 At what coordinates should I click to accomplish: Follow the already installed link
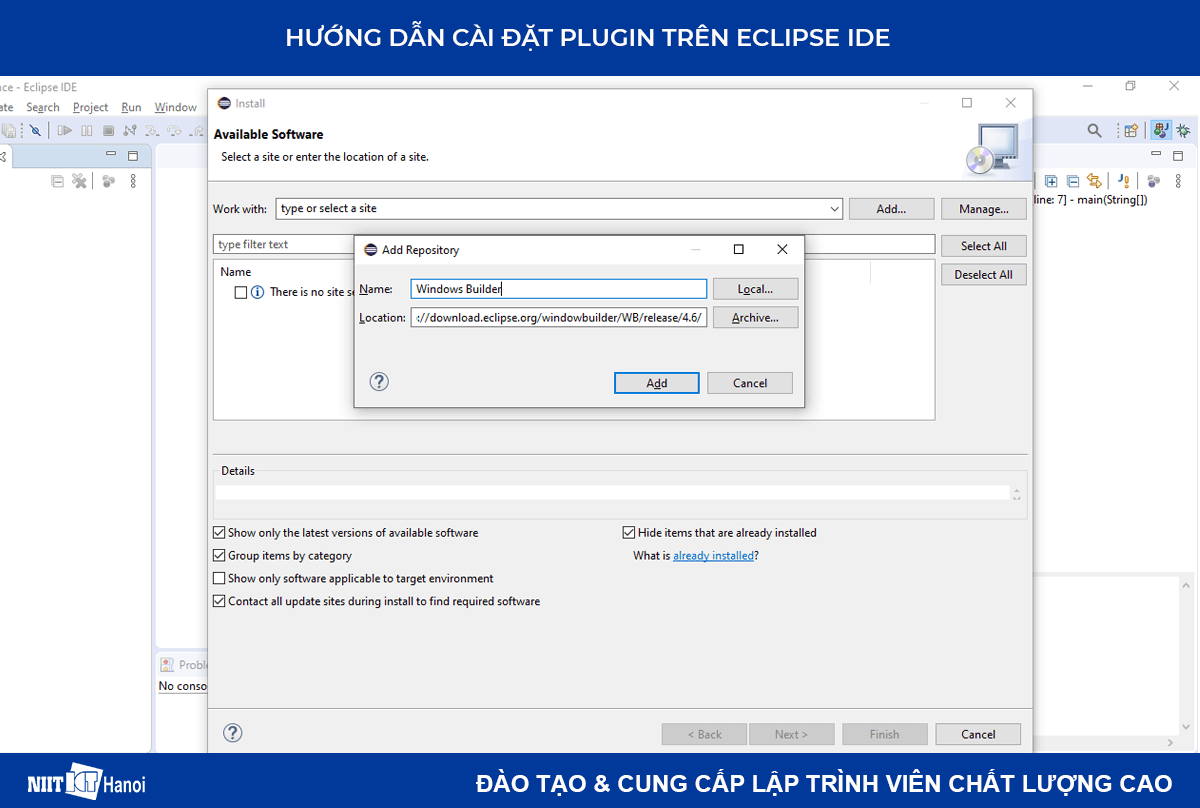(713, 555)
